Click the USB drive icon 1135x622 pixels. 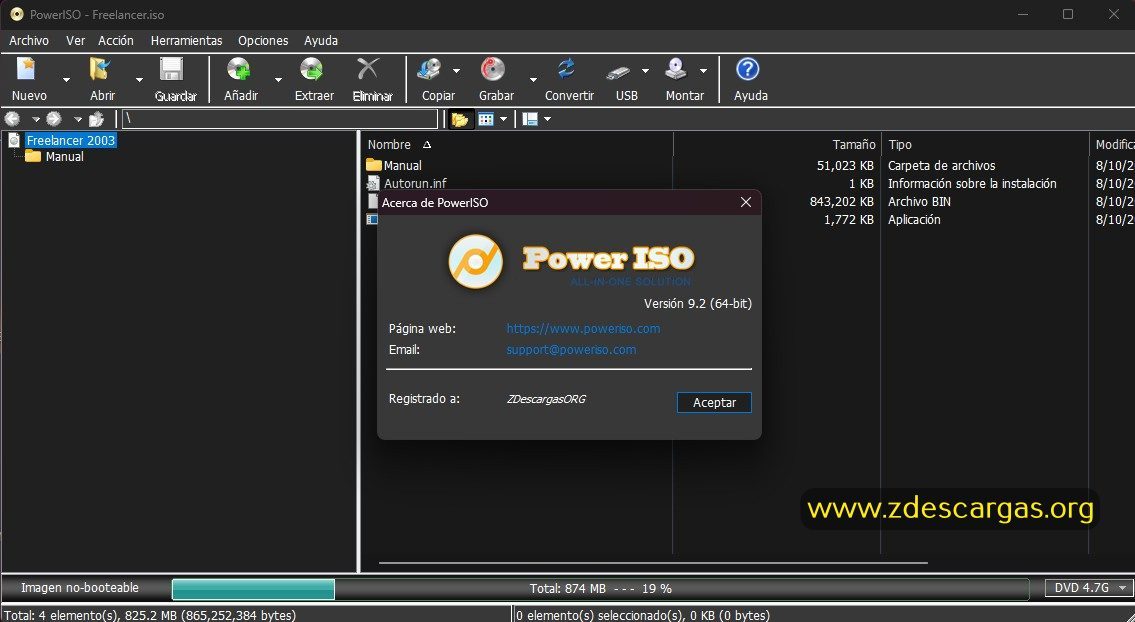pos(618,71)
